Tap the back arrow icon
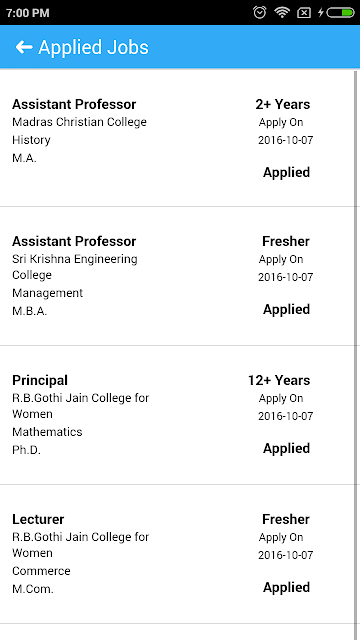The width and height of the screenshot is (360, 640). coord(24,47)
